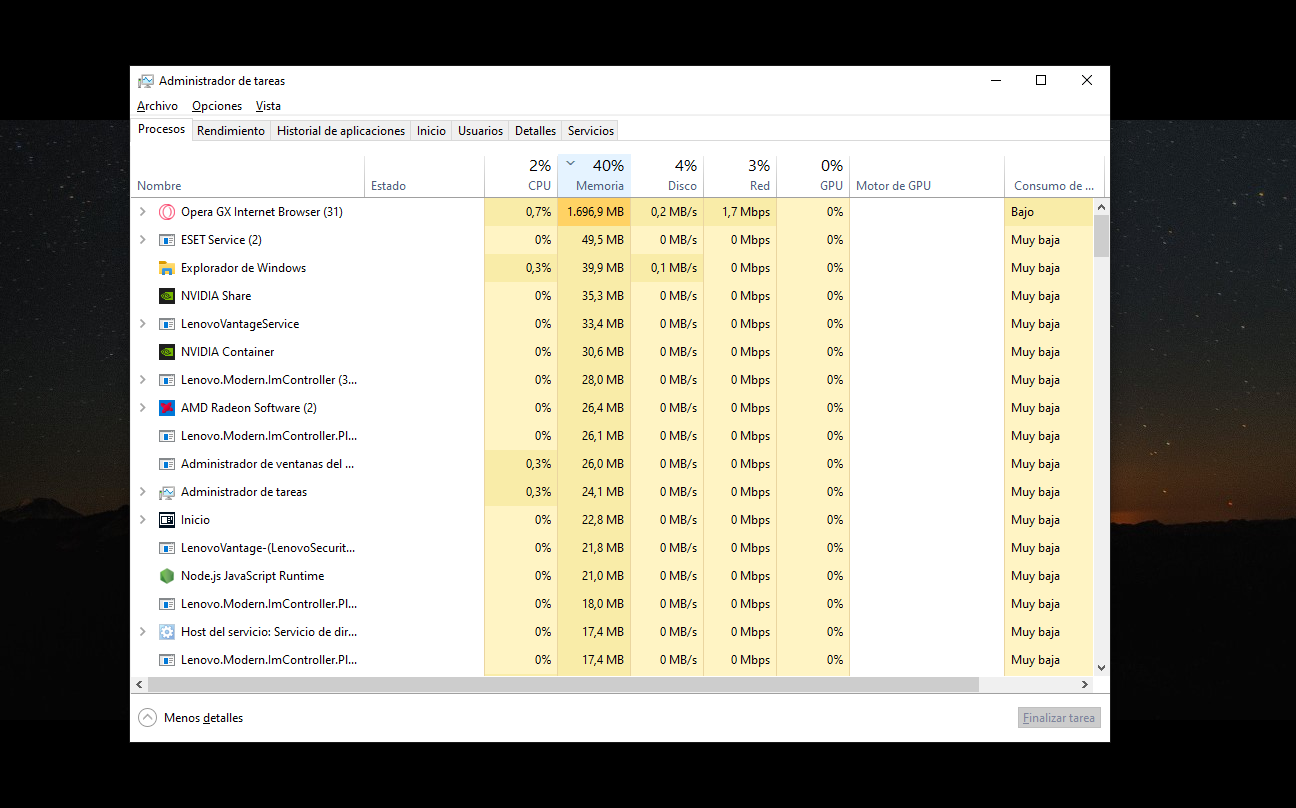The height and width of the screenshot is (808, 1296).
Task: Click the NVIDIA Container icon
Action: (x=167, y=352)
